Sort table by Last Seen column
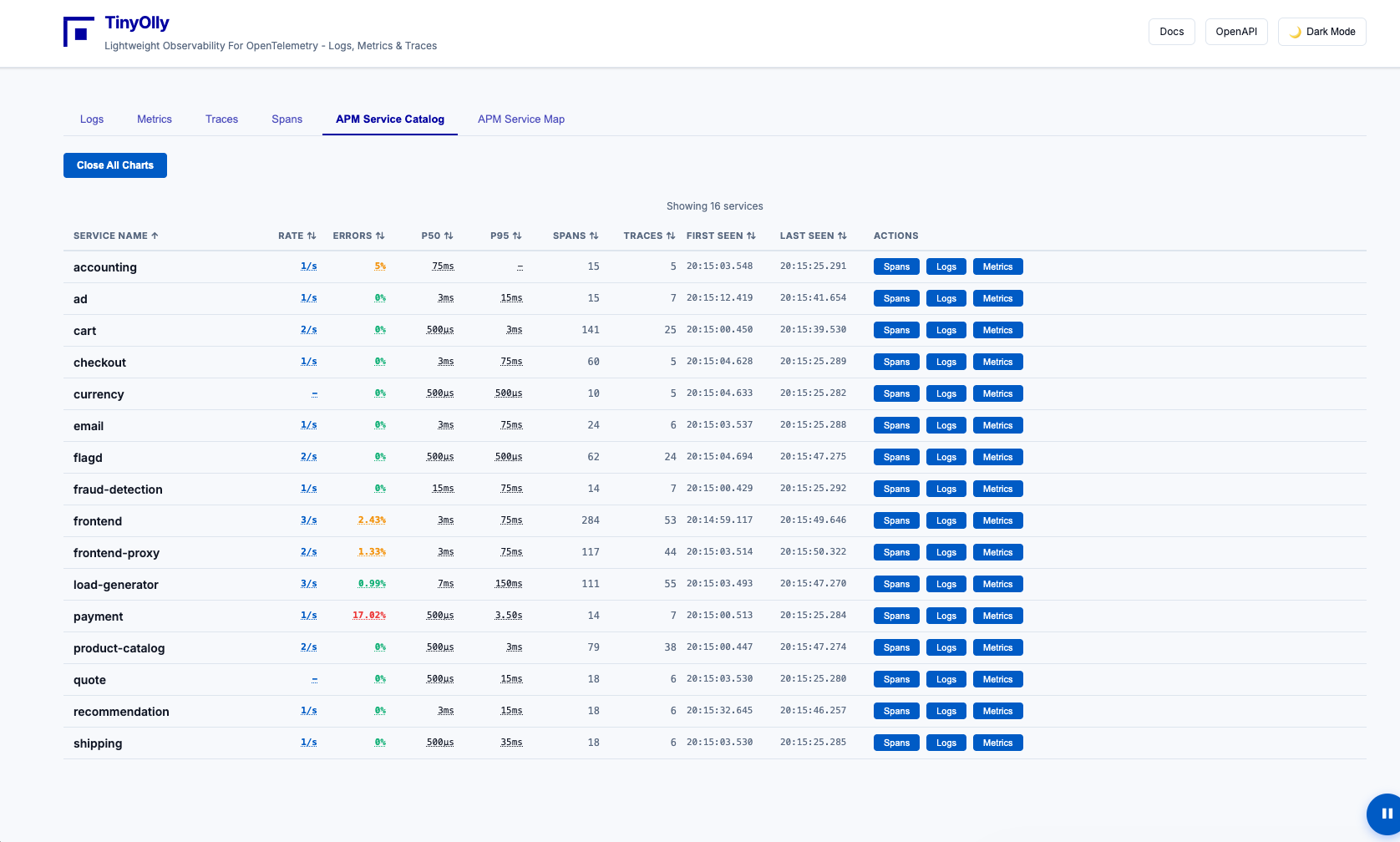Screen dimensions: 1400x842 click(x=813, y=236)
